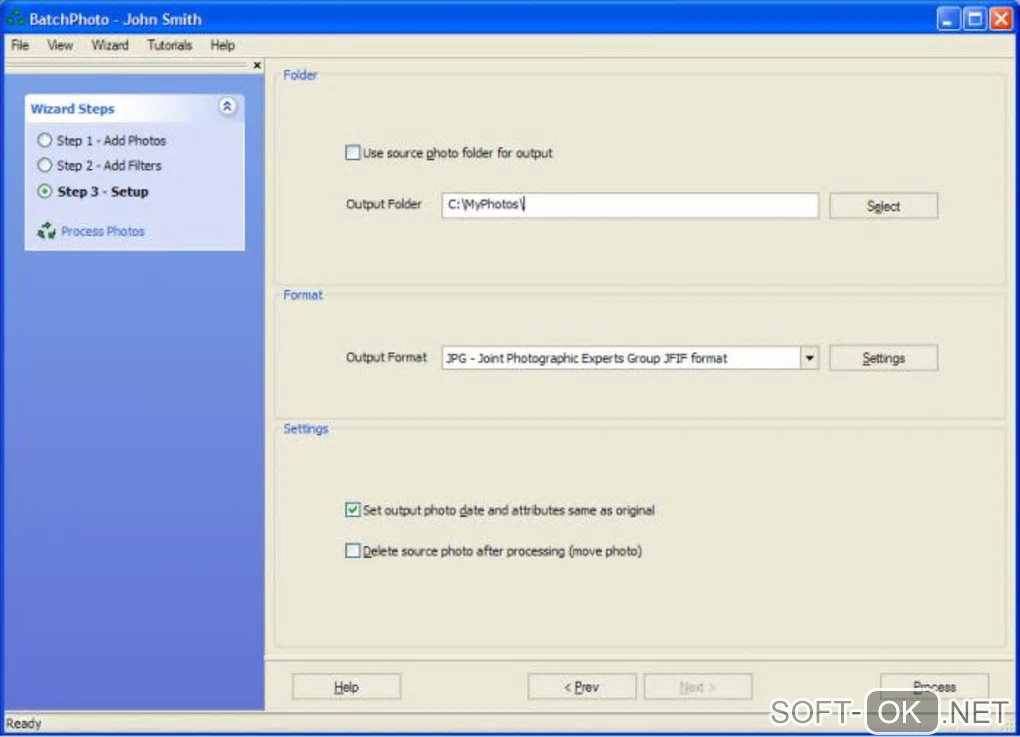Screen dimensions: 1020x737
Task: Click the Process Photos recycle icon
Action: 46,230
